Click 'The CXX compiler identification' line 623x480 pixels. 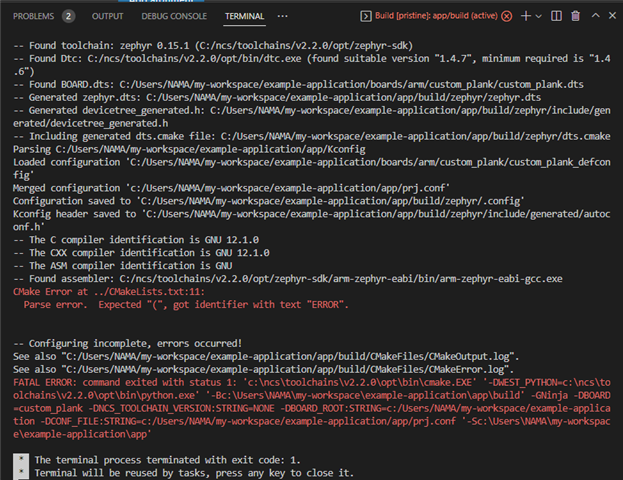(141, 253)
